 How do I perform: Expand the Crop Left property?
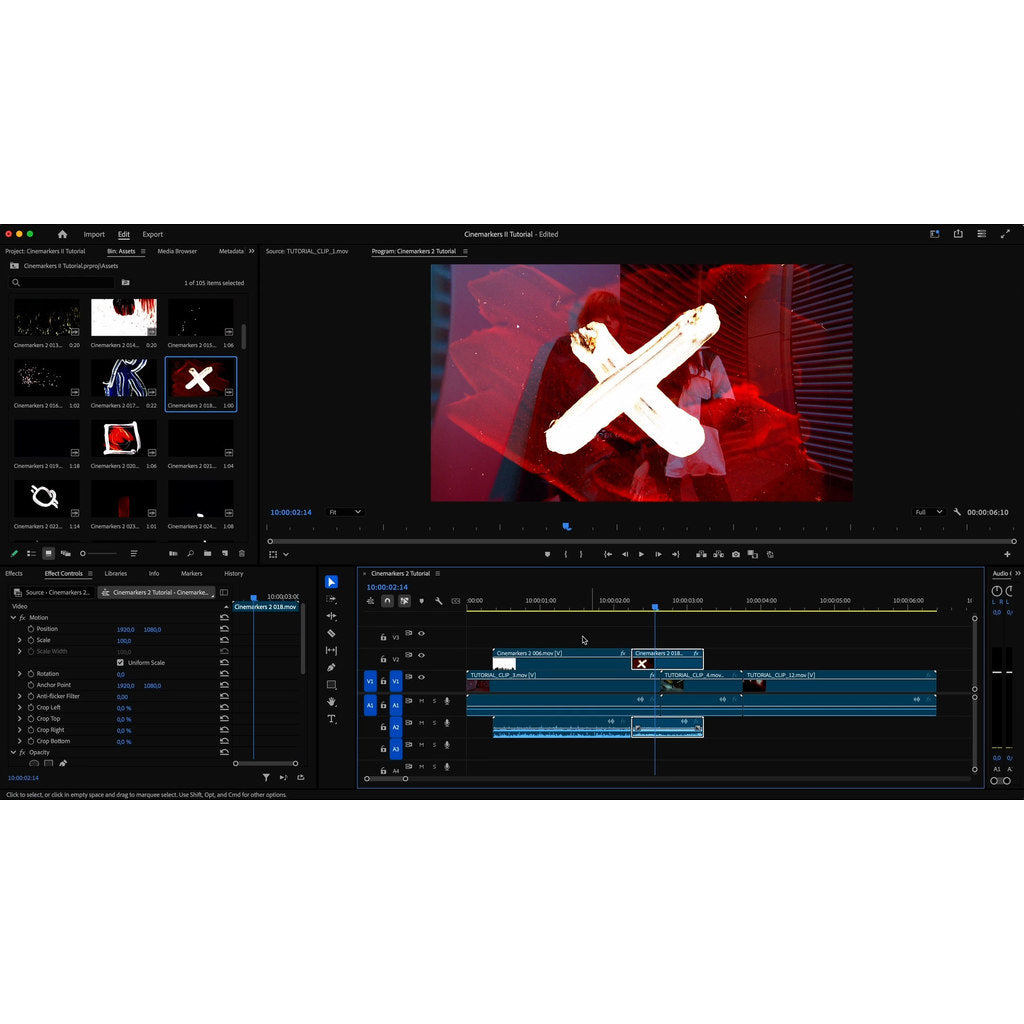click(20, 707)
